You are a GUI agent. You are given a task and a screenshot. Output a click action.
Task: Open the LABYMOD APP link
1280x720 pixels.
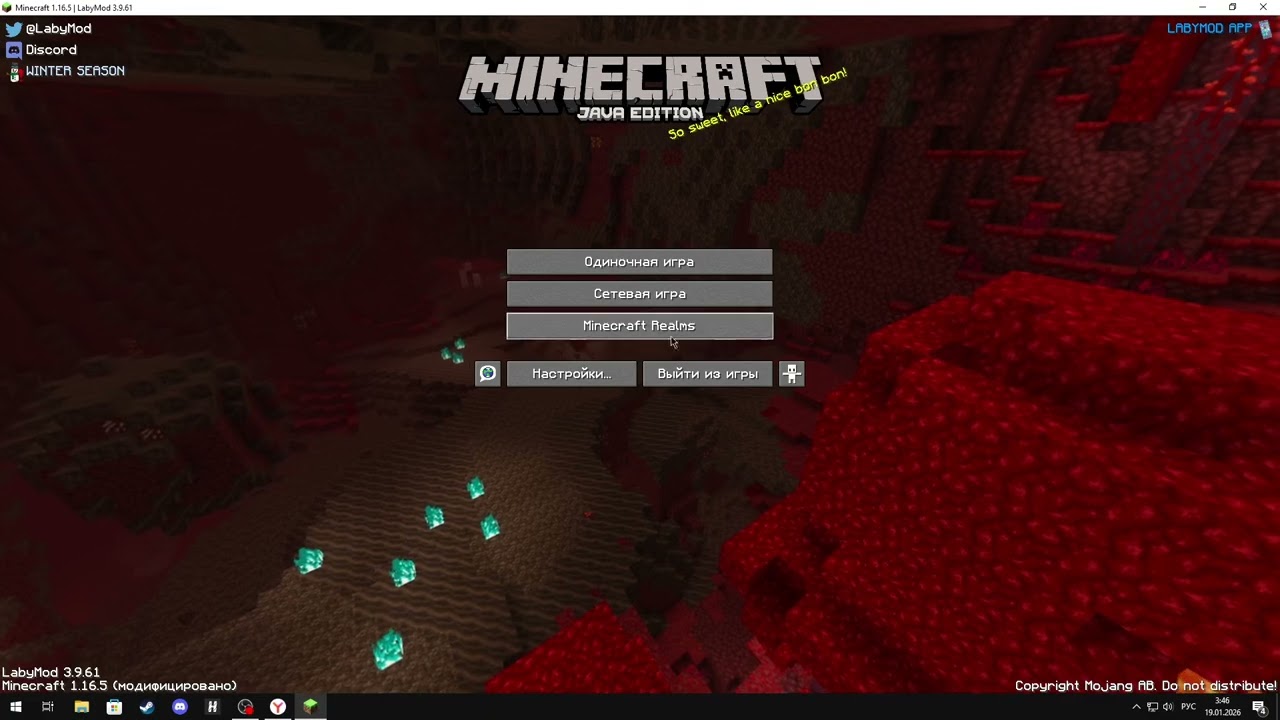[x=1209, y=28]
